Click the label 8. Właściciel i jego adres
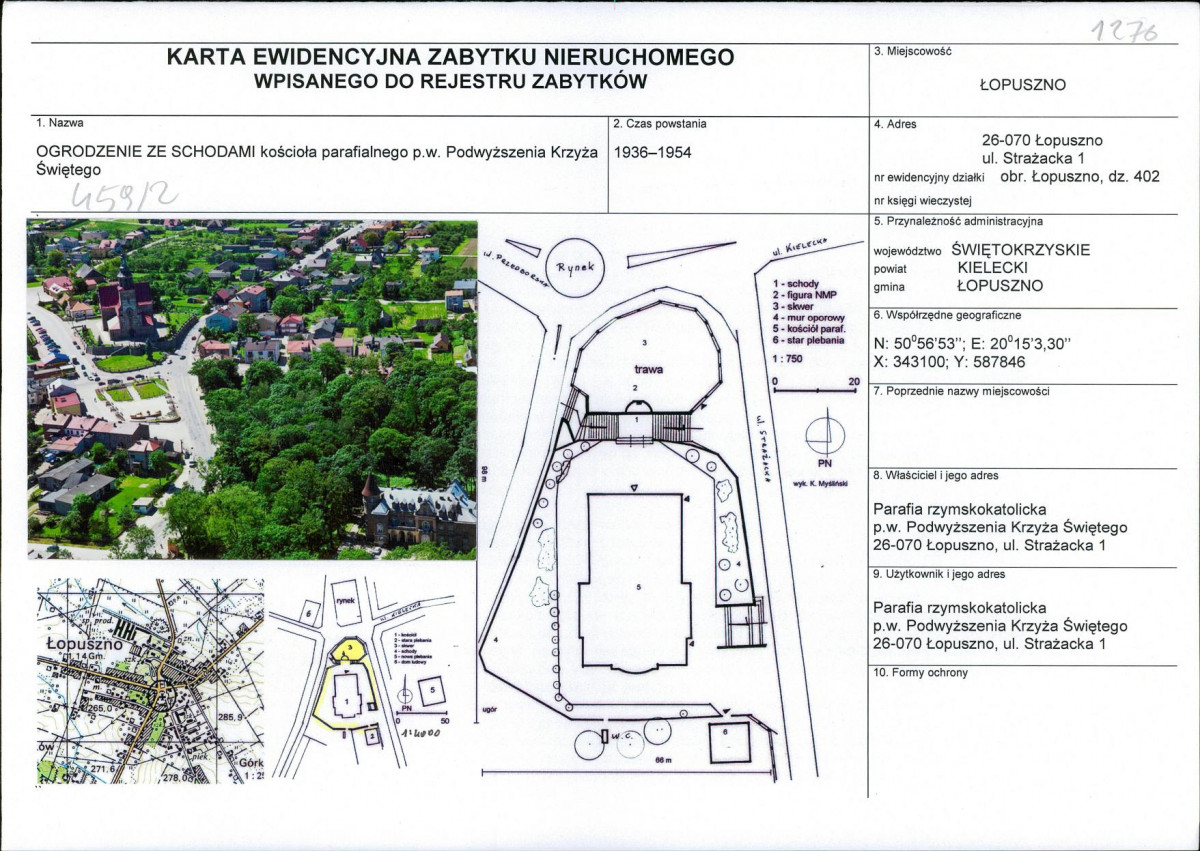Image resolution: width=1200 pixels, height=851 pixels. [936, 476]
